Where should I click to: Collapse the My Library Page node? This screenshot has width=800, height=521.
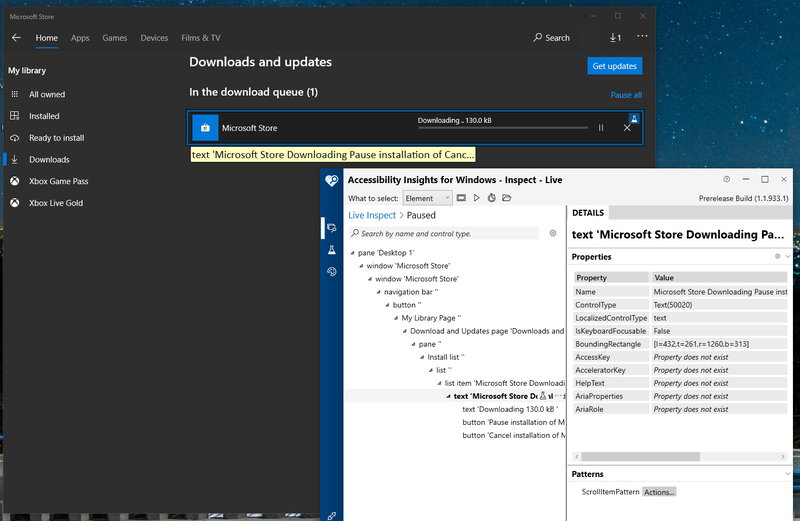coord(396,318)
